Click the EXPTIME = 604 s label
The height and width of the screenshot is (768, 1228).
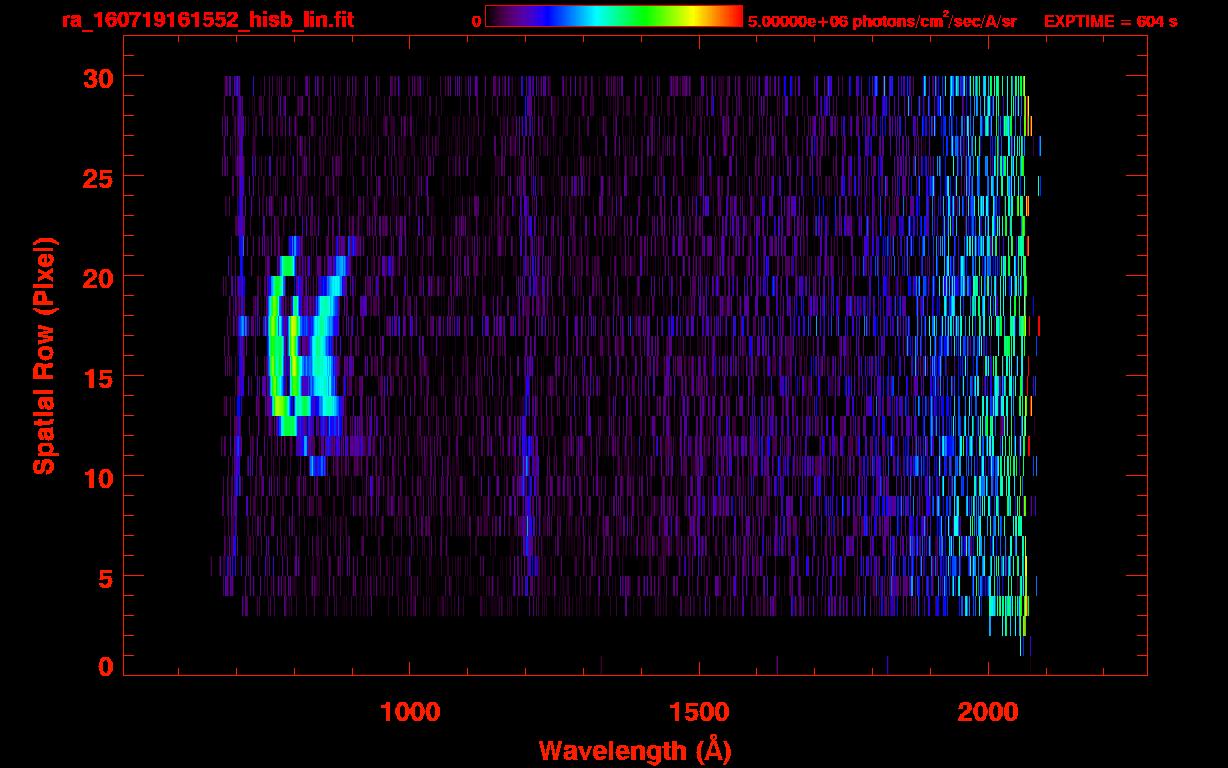pyautogui.click(x=1110, y=20)
